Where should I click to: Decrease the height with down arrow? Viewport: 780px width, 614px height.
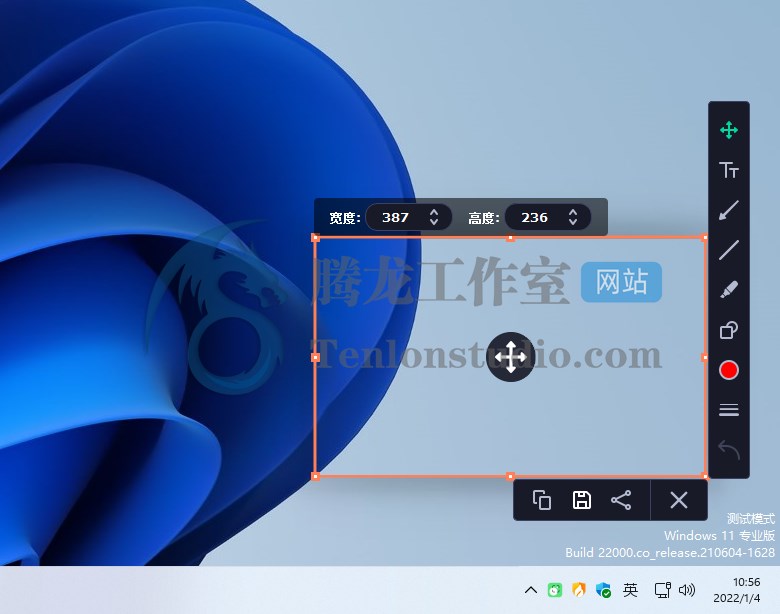(573, 222)
